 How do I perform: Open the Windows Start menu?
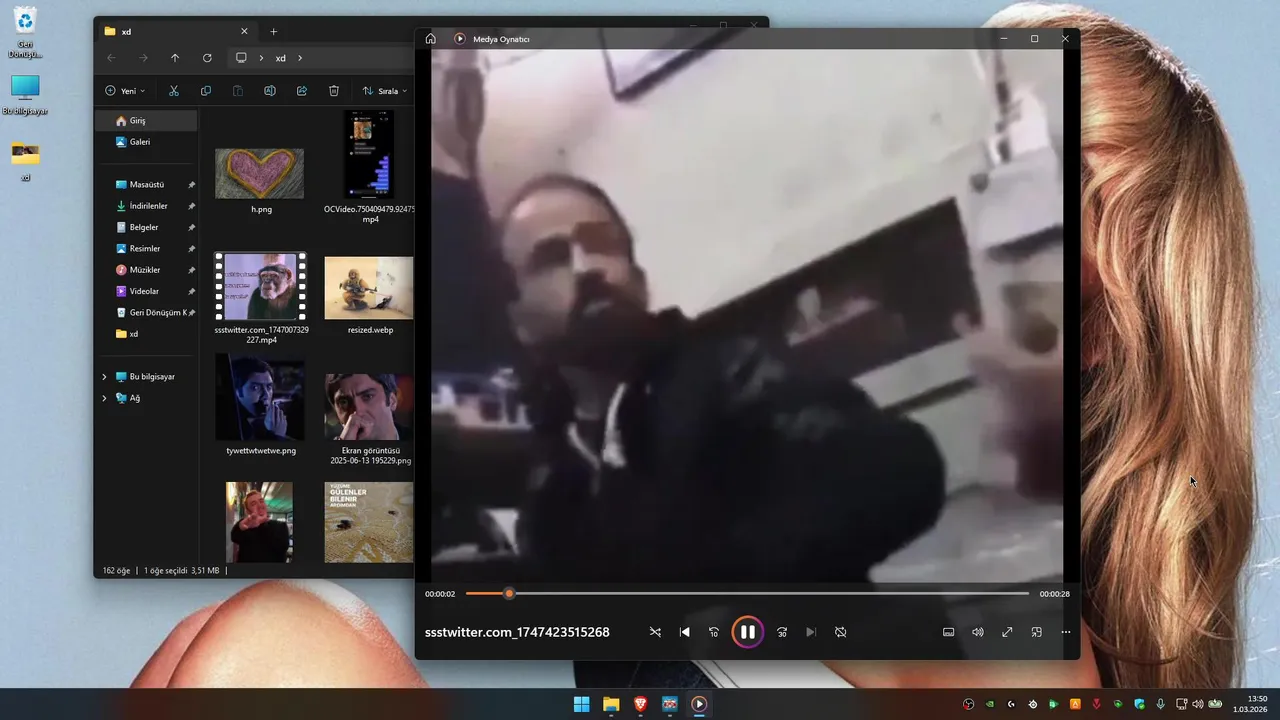tap(581, 704)
